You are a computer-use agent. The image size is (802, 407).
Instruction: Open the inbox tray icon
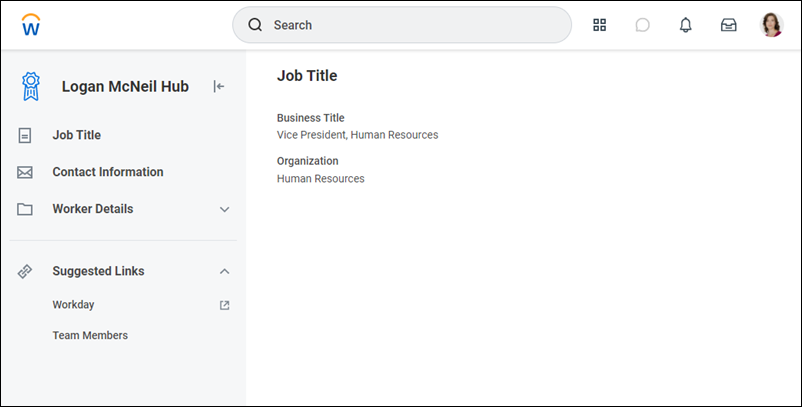click(x=728, y=25)
